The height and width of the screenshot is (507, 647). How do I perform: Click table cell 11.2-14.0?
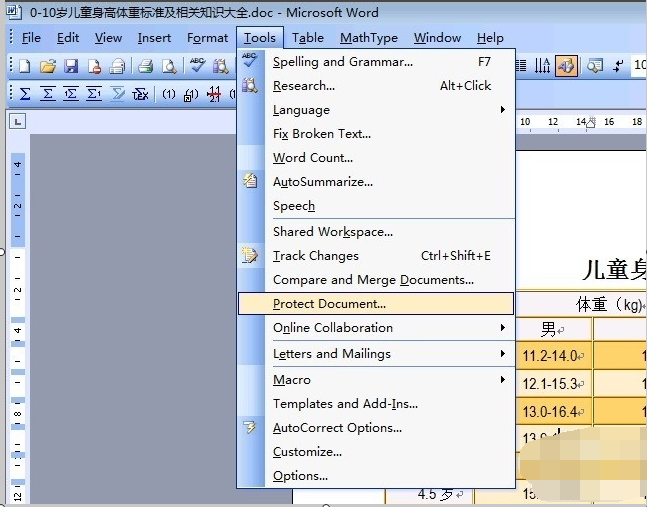coord(554,355)
